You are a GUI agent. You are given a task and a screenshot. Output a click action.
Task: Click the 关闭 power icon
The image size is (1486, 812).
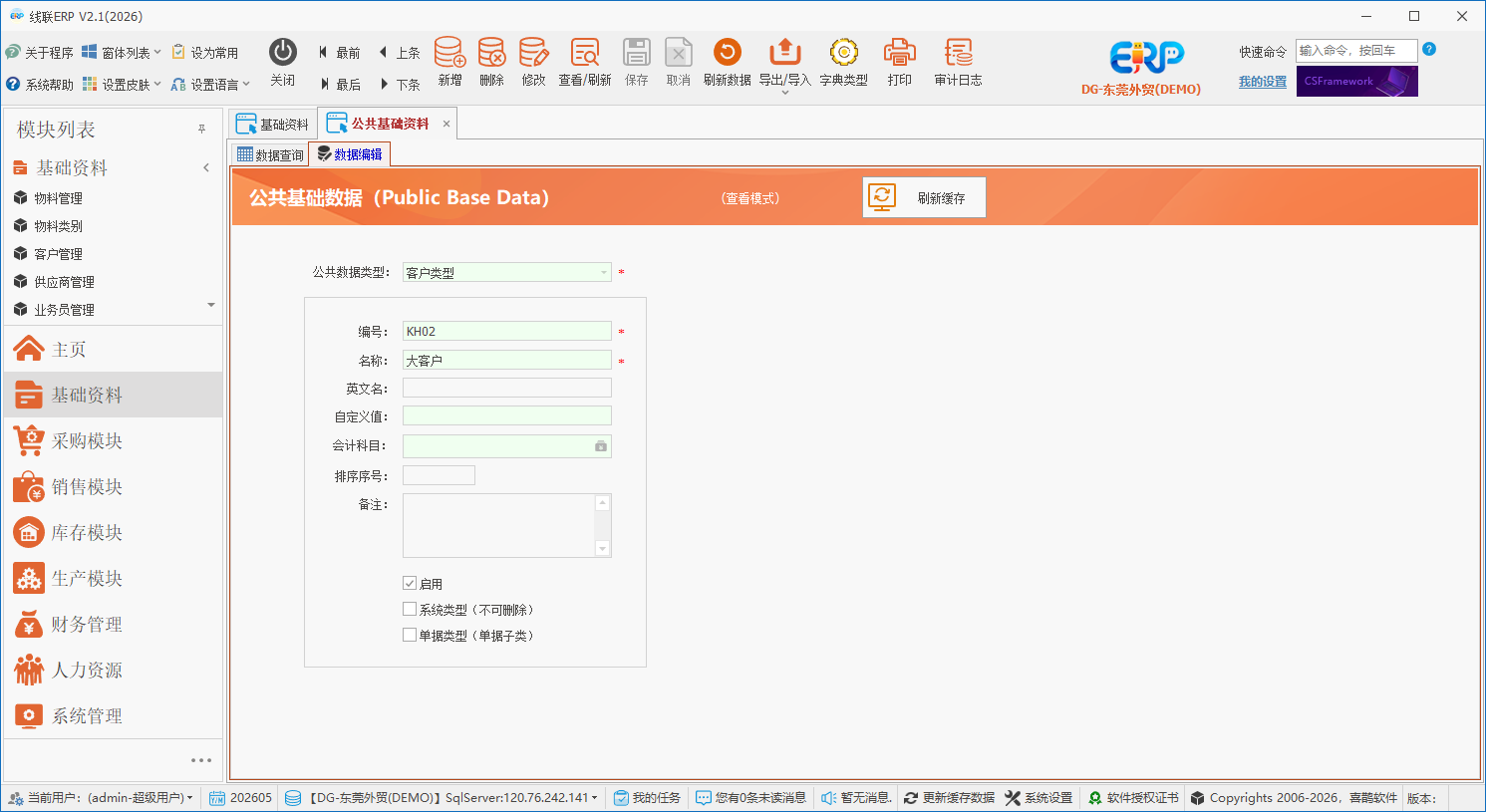point(283,62)
